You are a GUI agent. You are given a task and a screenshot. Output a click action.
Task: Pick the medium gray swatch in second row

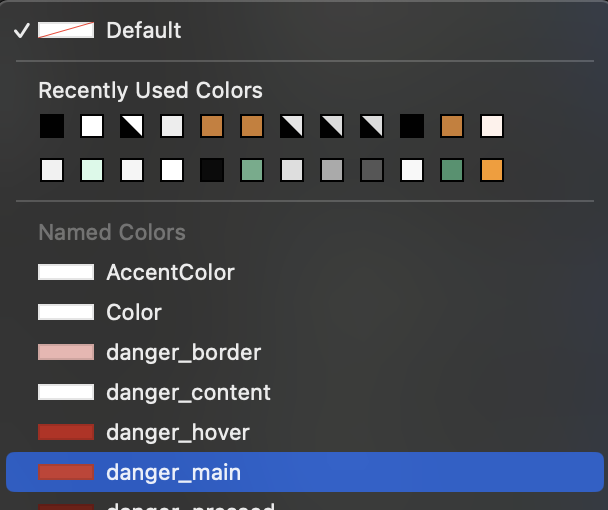[x=332, y=170]
